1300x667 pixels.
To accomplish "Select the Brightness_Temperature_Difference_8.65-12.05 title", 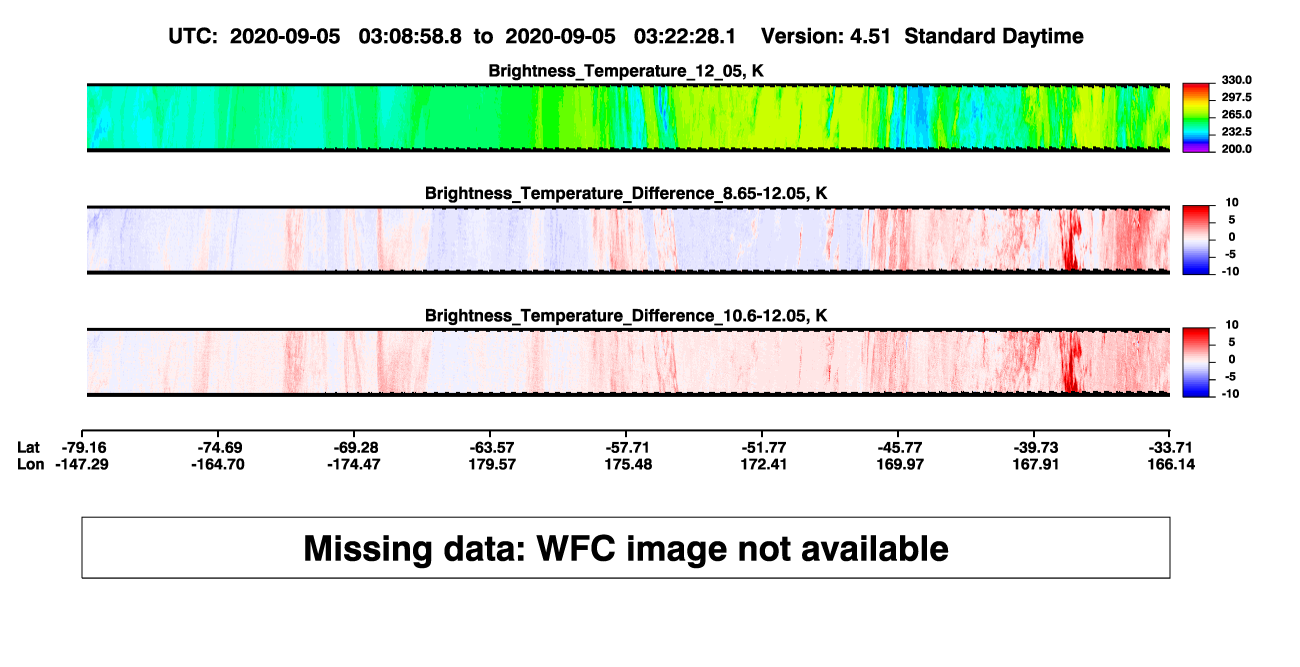I will pyautogui.click(x=626, y=193).
